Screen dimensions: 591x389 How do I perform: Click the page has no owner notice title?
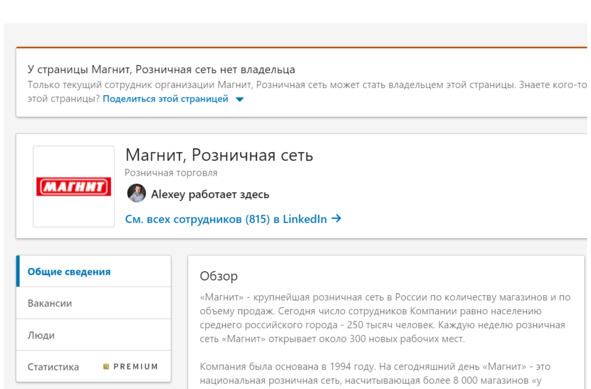coord(161,69)
